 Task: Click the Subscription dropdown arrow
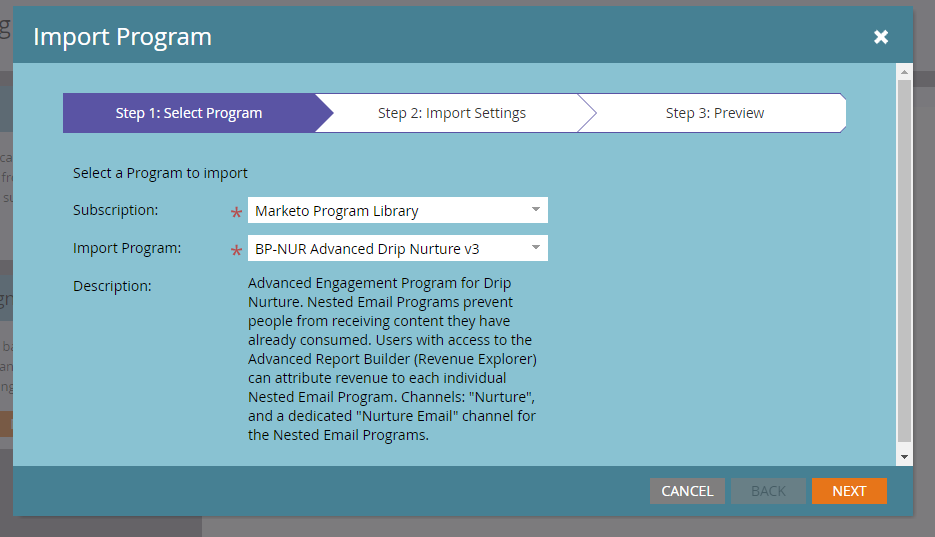pyautogui.click(x=536, y=210)
